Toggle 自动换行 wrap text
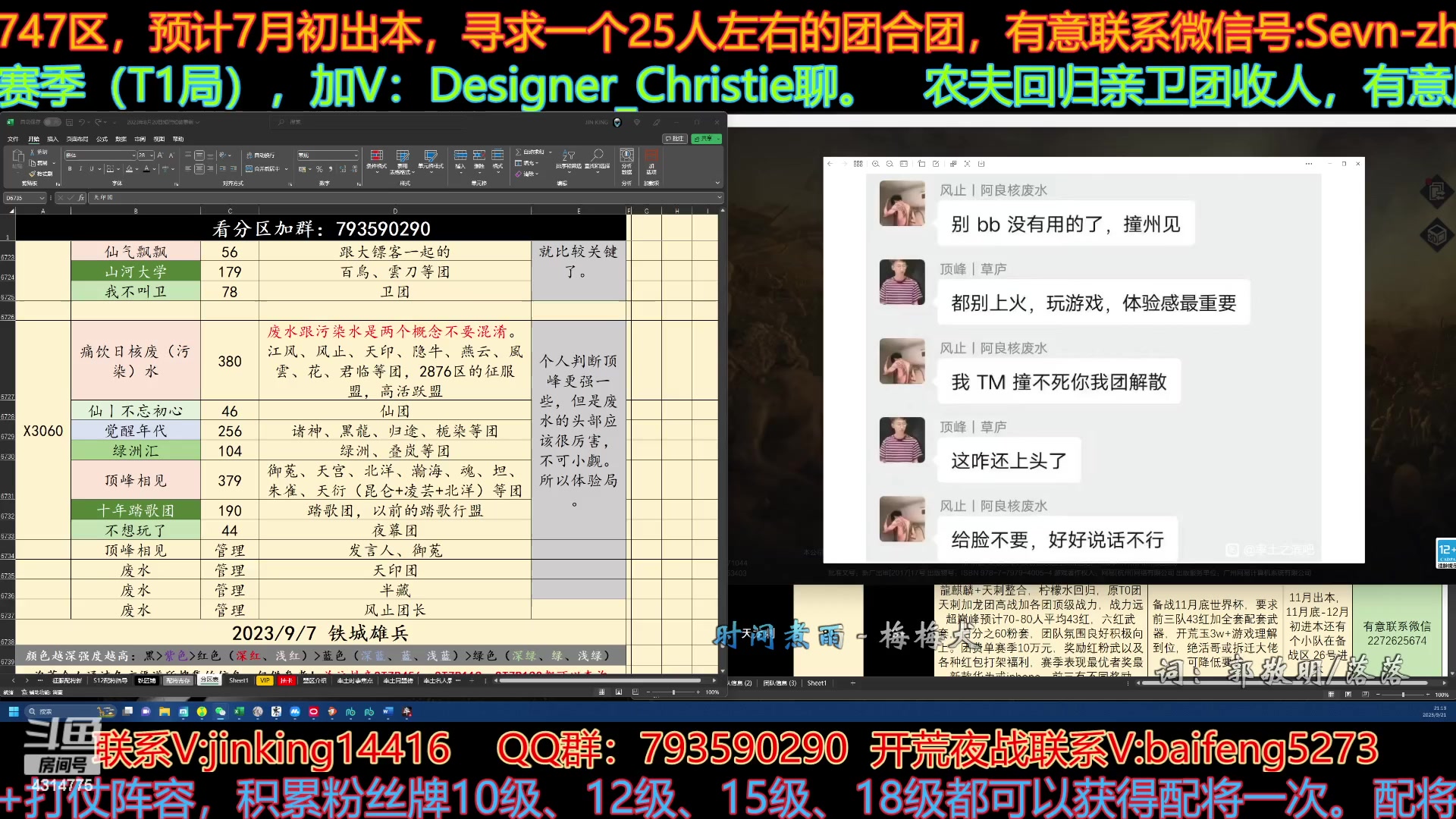The width and height of the screenshot is (1456, 819). coord(260,155)
